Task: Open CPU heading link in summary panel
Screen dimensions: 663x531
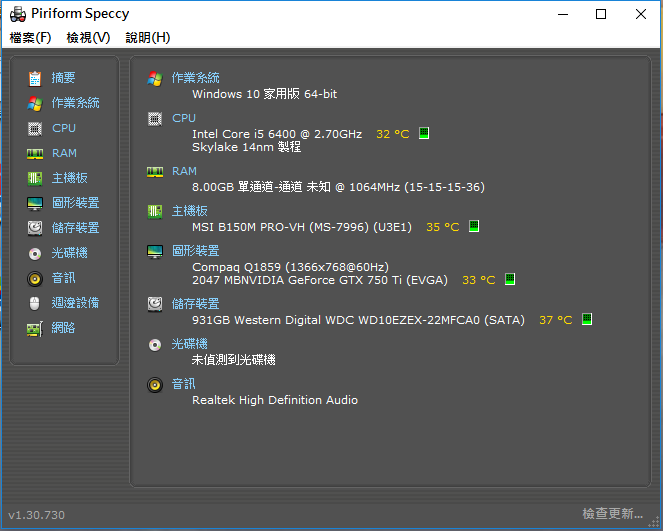Action: (x=184, y=118)
